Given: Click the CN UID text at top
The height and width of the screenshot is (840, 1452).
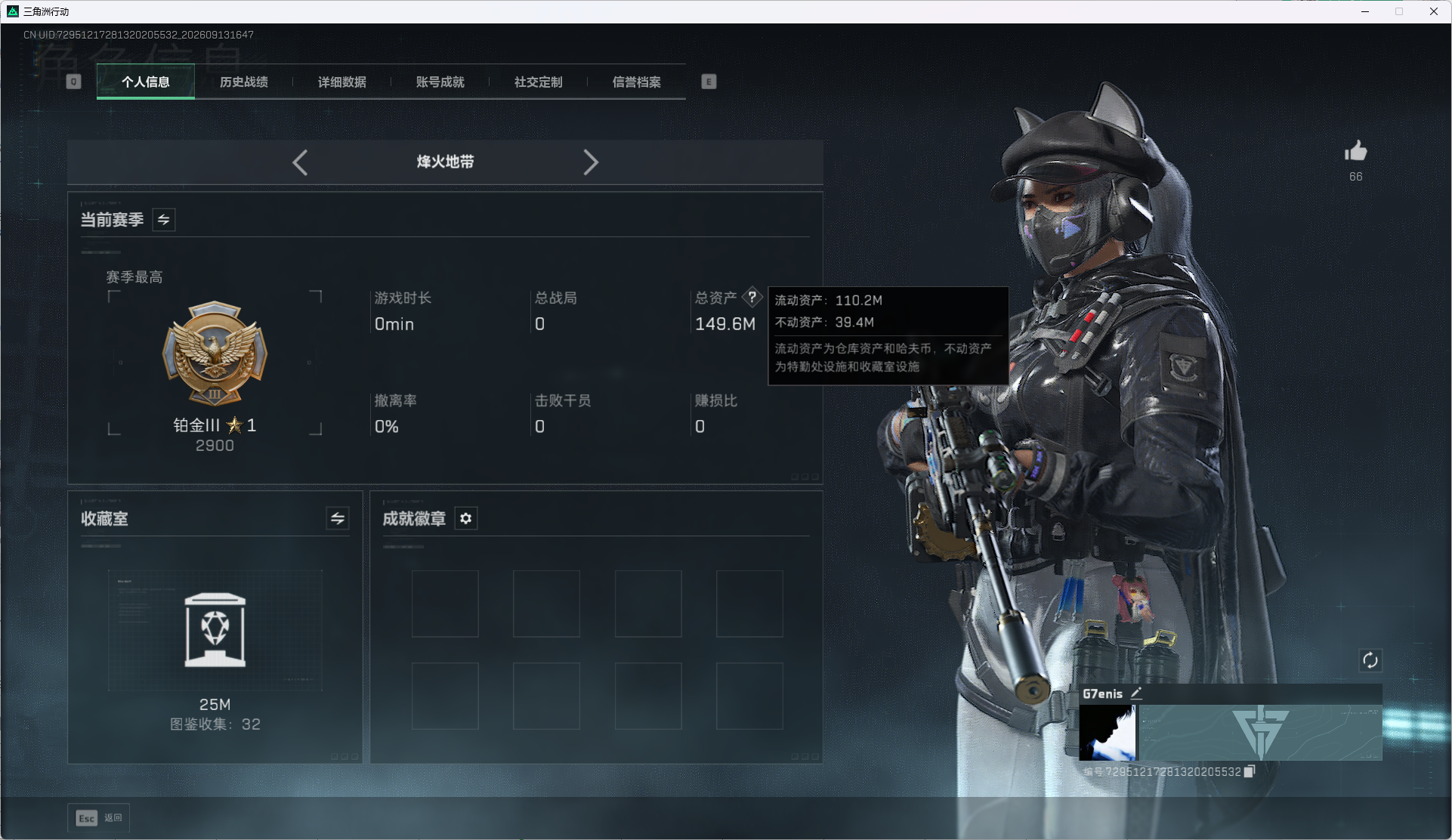Looking at the screenshot, I should click(138, 35).
